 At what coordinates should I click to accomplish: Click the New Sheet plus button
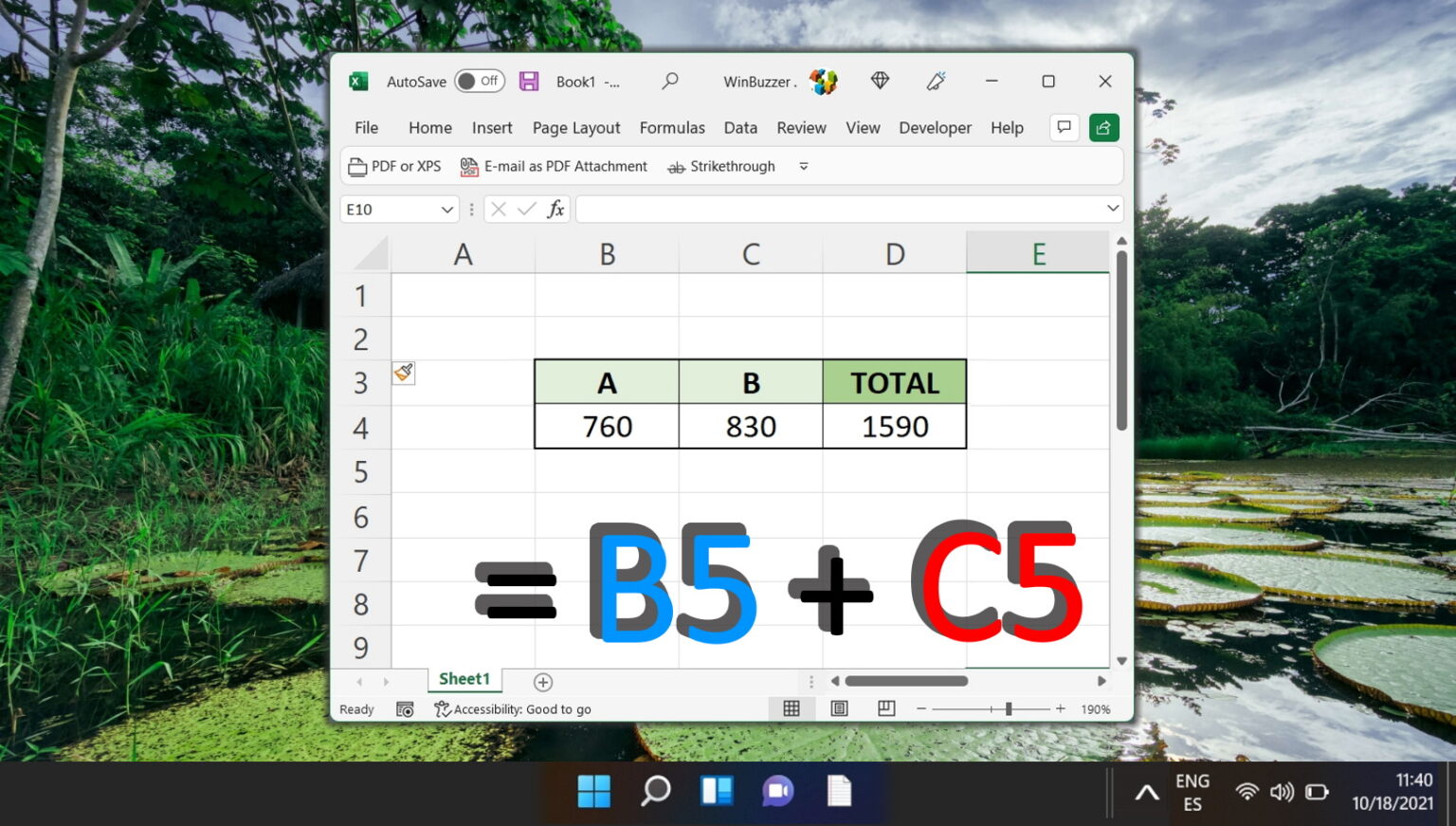click(542, 681)
